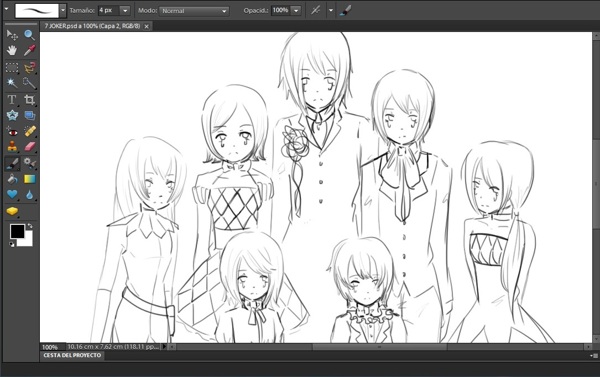Select the Paint Bucket tool
The height and width of the screenshot is (377, 600).
12,179
